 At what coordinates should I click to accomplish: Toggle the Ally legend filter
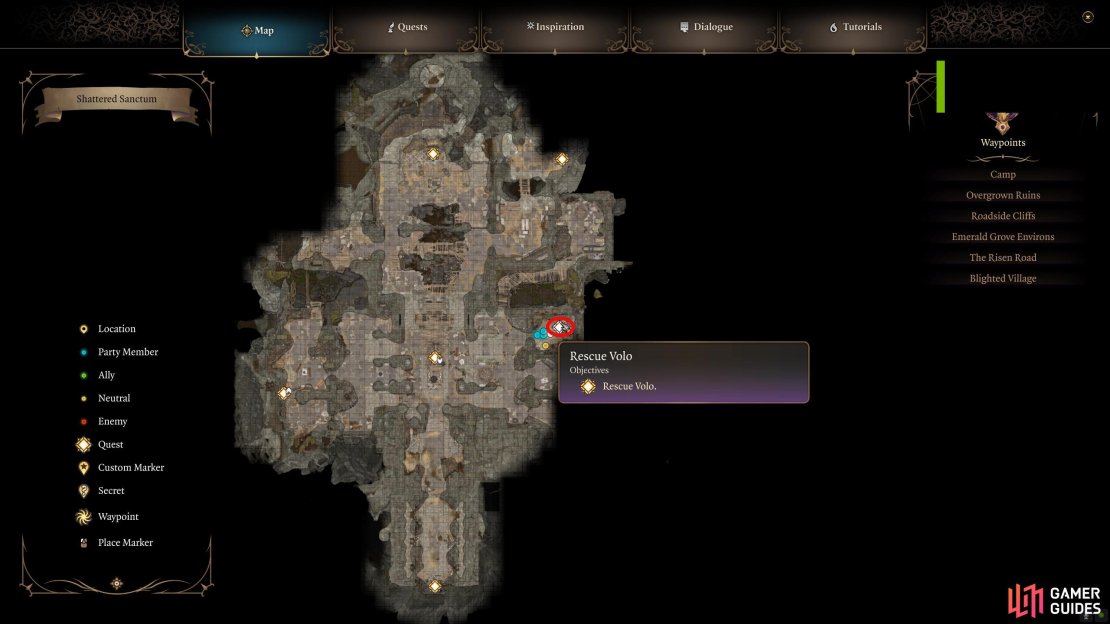[97, 375]
